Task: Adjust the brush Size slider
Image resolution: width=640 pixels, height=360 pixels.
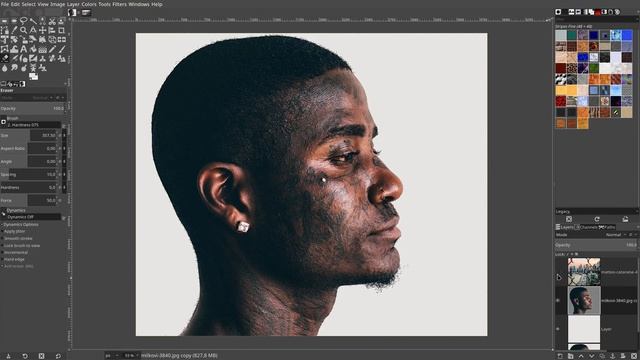Action: 28,135
